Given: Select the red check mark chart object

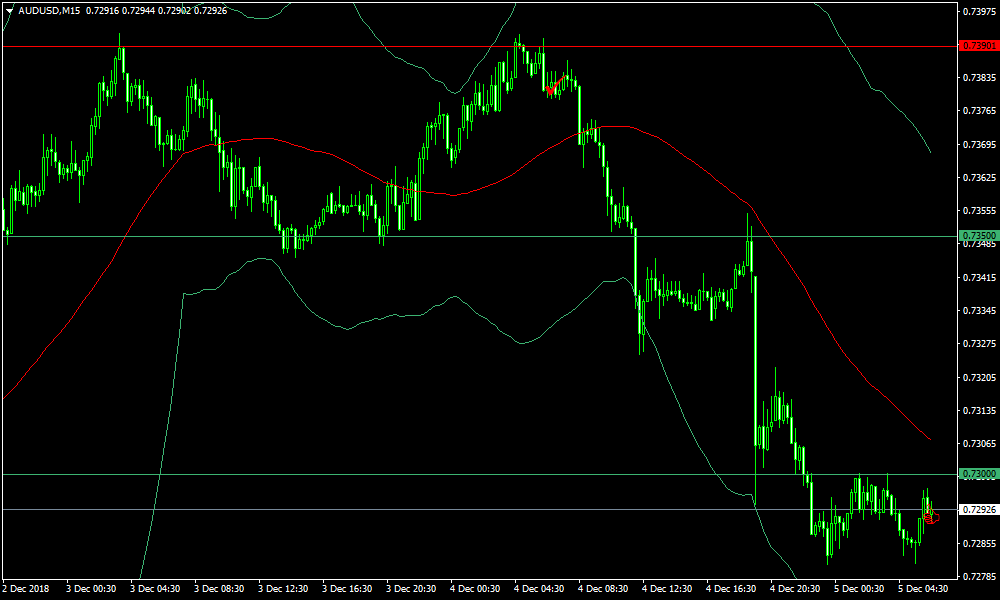Looking at the screenshot, I should [555, 85].
